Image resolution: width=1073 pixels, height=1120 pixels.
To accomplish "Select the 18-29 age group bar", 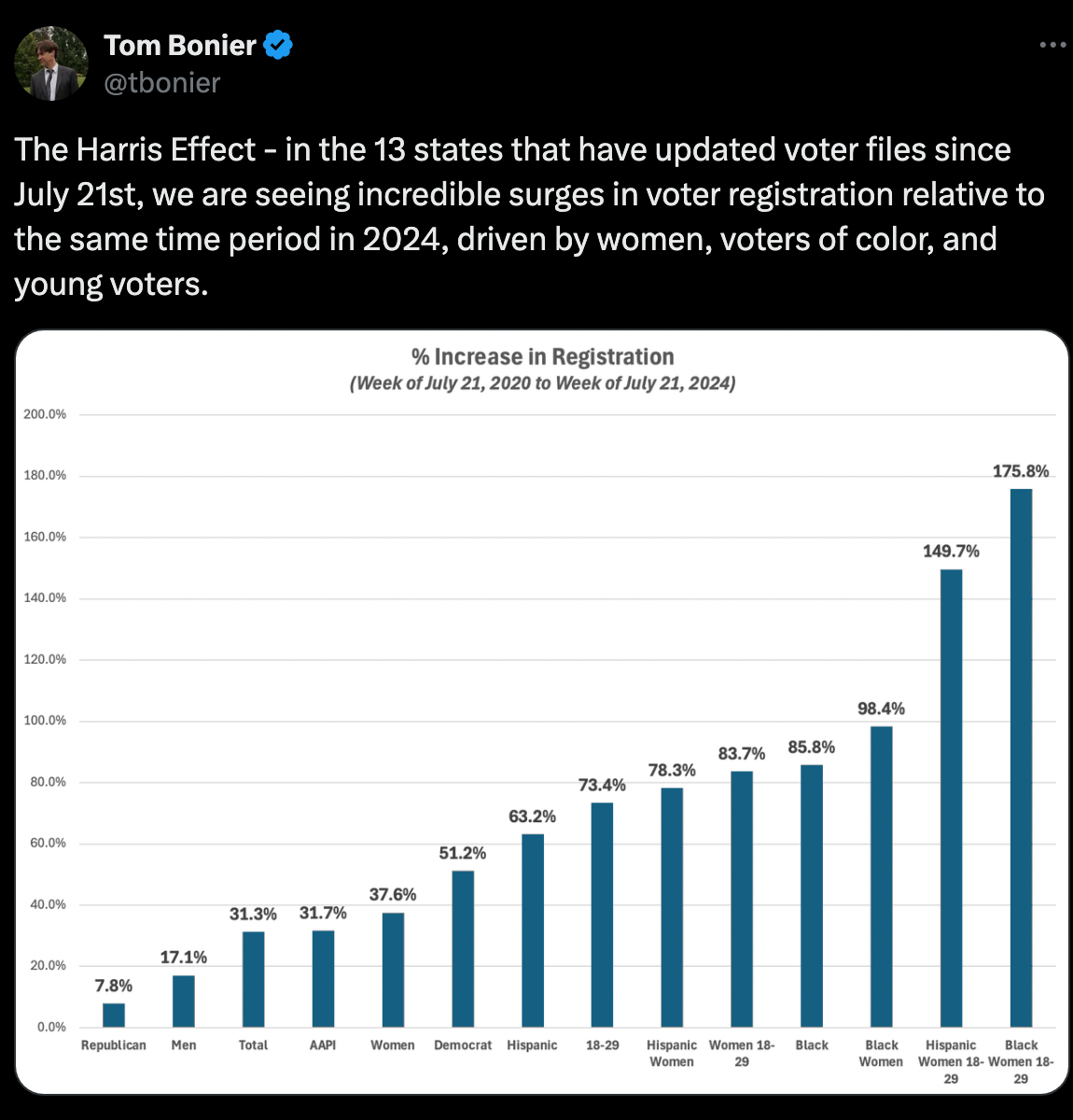I will 602,914.
